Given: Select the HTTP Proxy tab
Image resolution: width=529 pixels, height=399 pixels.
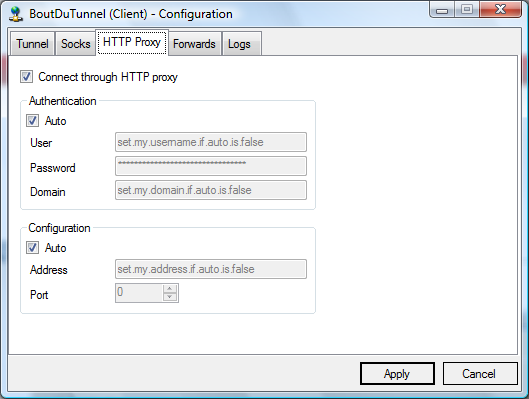Looking at the screenshot, I should [132, 42].
